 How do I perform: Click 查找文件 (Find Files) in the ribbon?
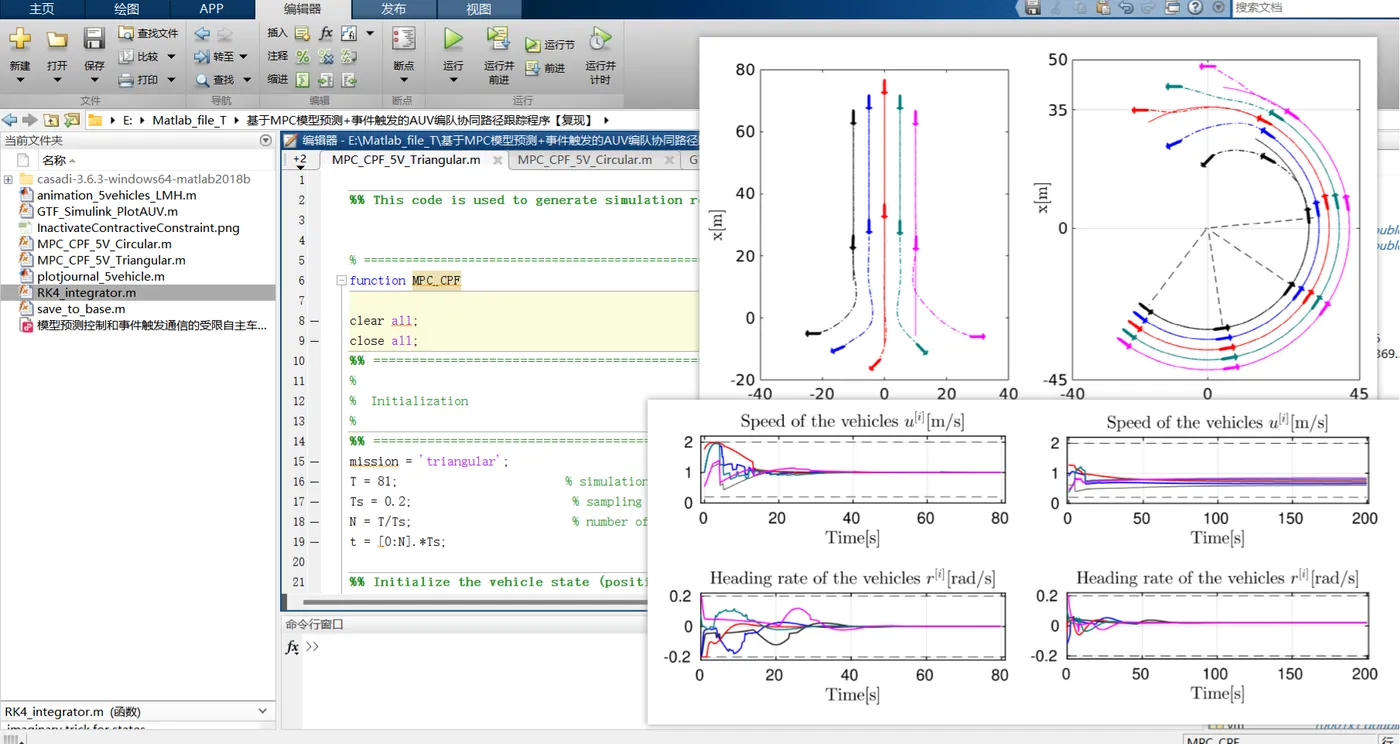coord(148,33)
